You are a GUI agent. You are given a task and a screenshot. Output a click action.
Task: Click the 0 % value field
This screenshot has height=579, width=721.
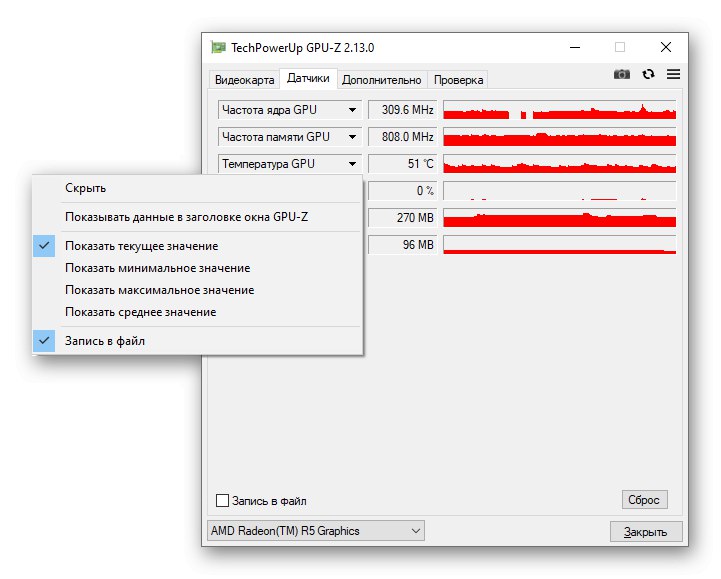(402, 191)
